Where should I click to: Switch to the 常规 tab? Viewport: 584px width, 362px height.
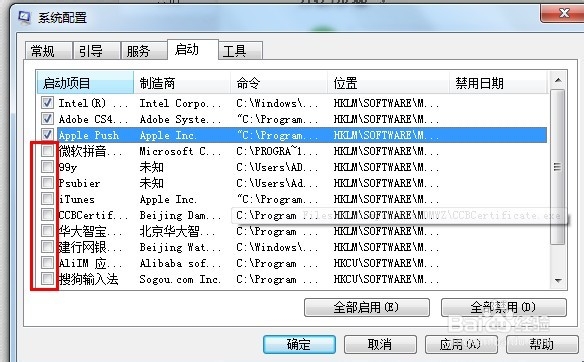pos(48,51)
